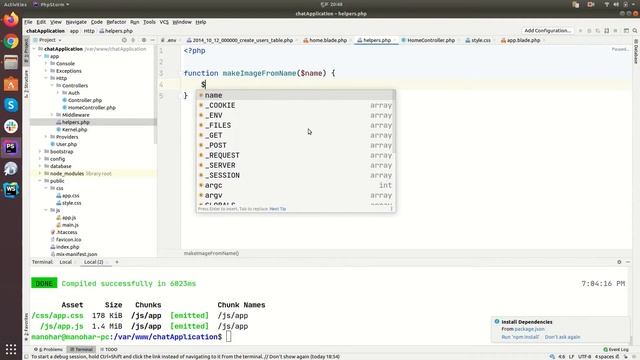
Task: Open Slack from the dock
Action: pos(11,126)
